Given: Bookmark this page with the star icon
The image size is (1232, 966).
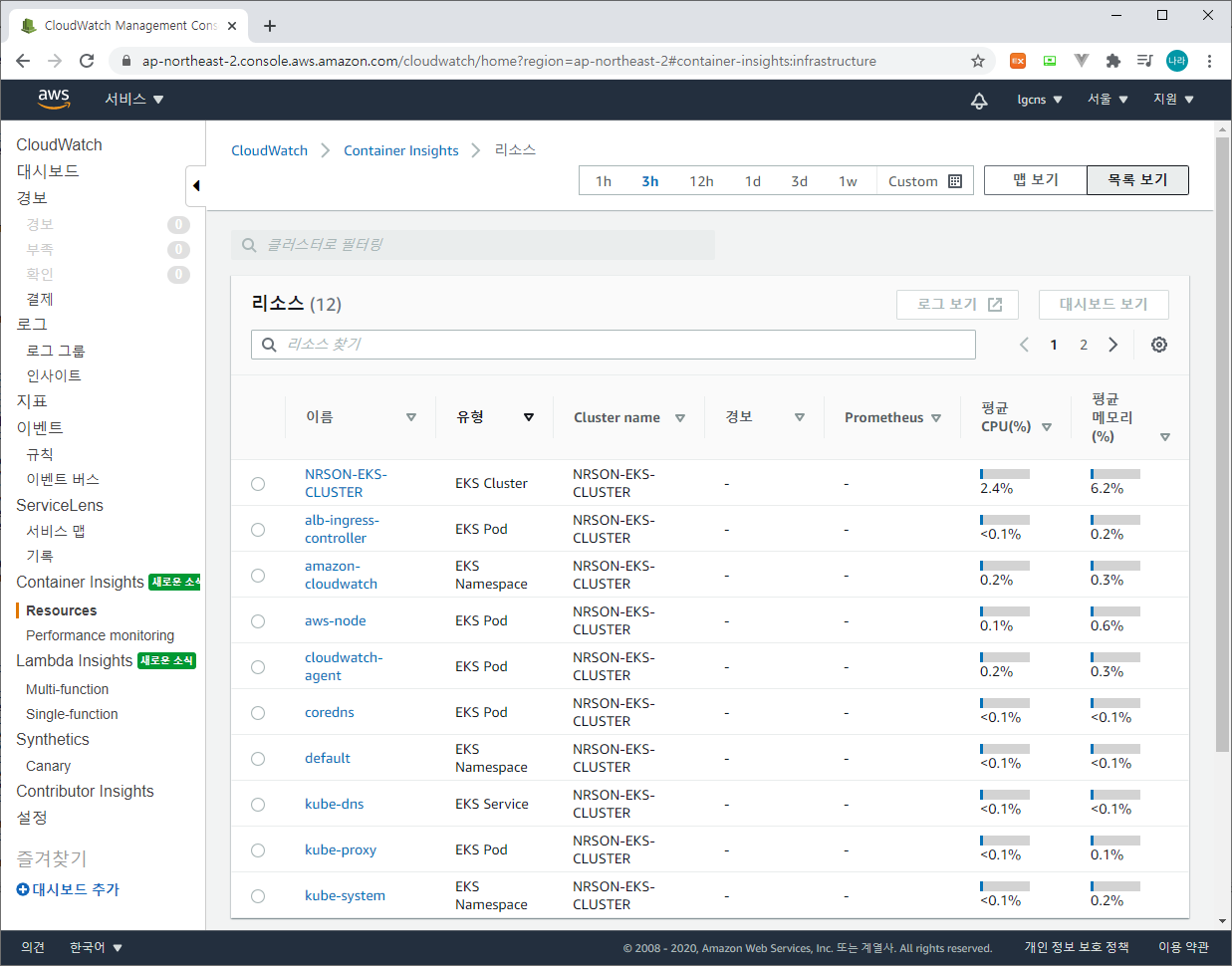Looking at the screenshot, I should click(x=978, y=61).
